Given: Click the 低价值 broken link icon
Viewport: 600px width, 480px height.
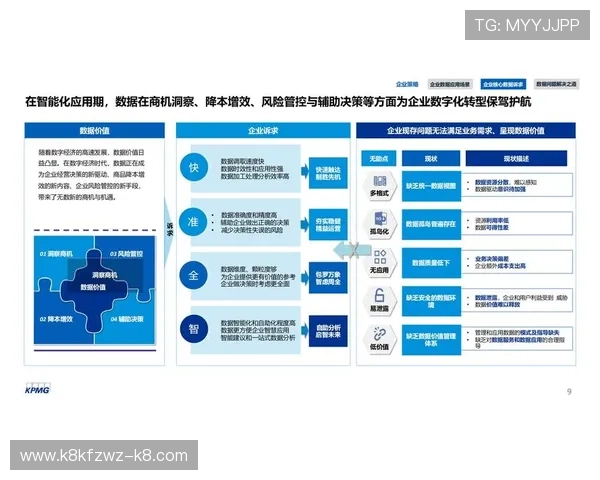Looking at the screenshot, I should coord(379,334).
